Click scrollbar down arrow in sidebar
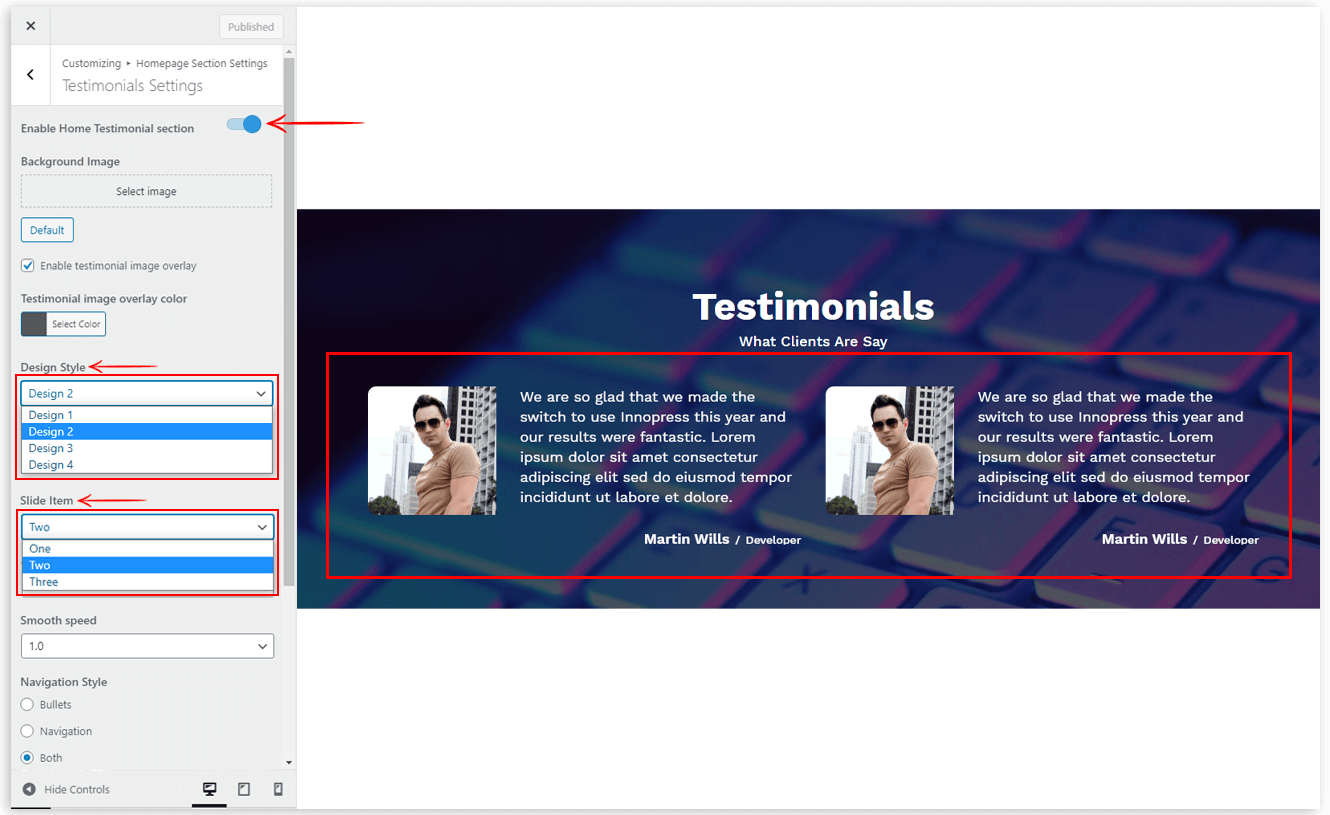This screenshot has width=1330, height=815. tap(289, 763)
